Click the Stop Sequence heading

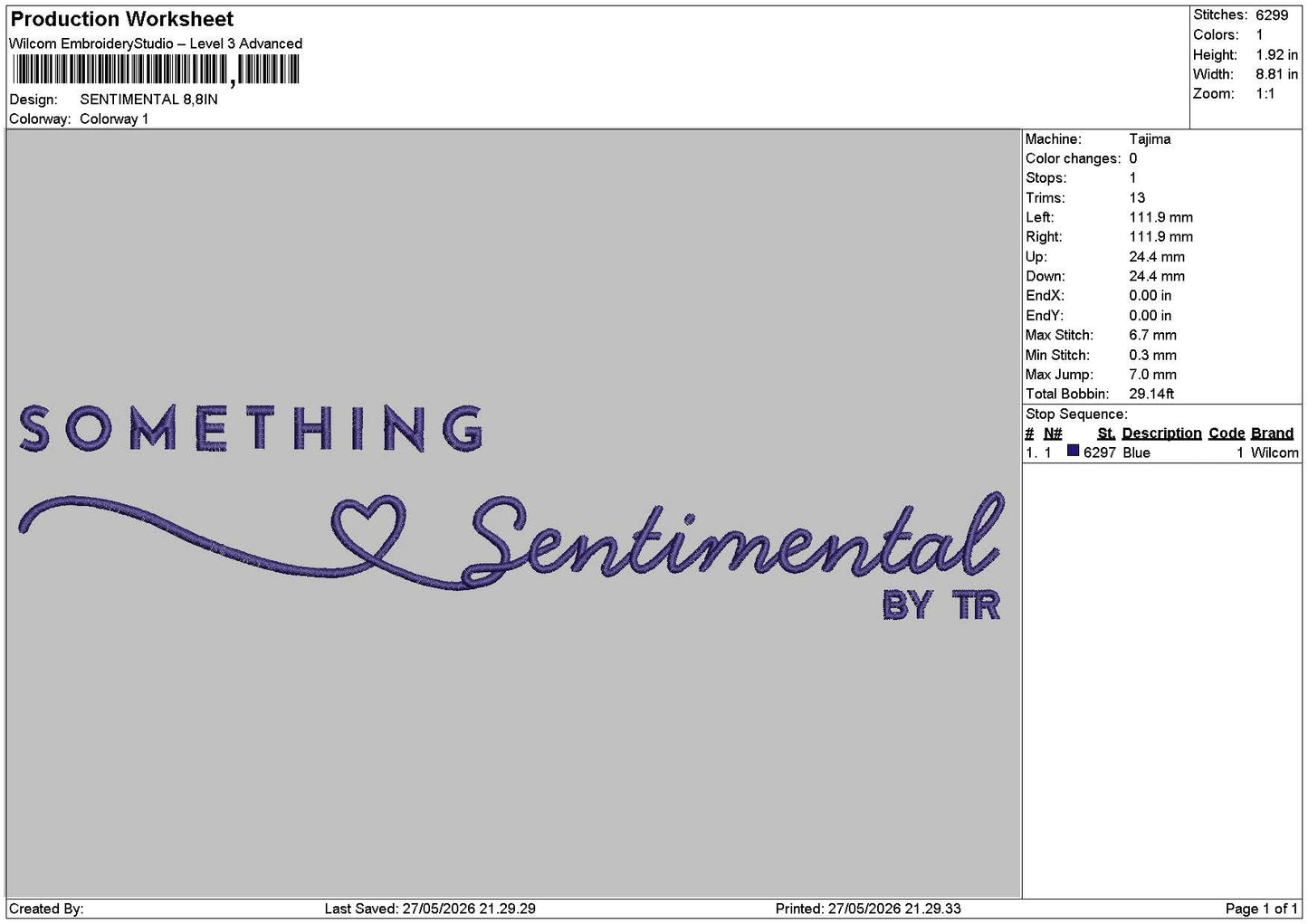tap(1076, 414)
